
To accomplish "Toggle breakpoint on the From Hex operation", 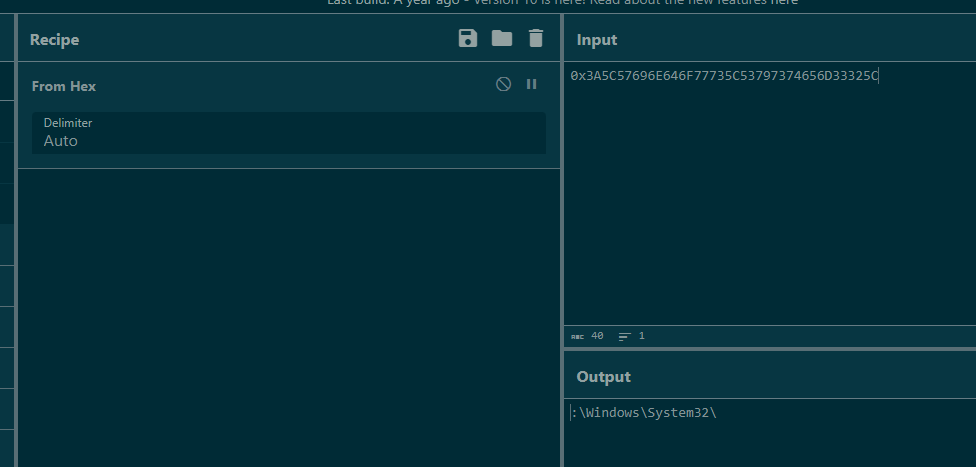I will [532, 85].
